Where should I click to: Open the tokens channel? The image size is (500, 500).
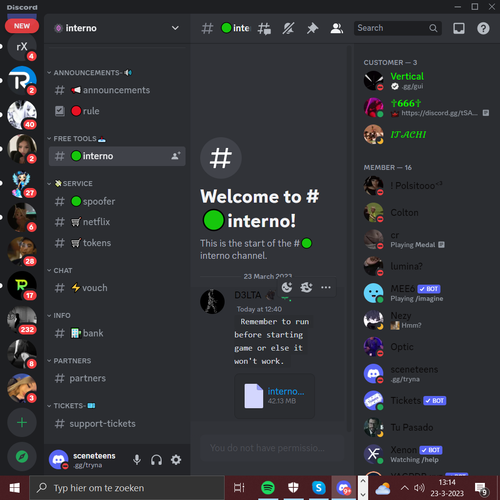(x=117, y=243)
